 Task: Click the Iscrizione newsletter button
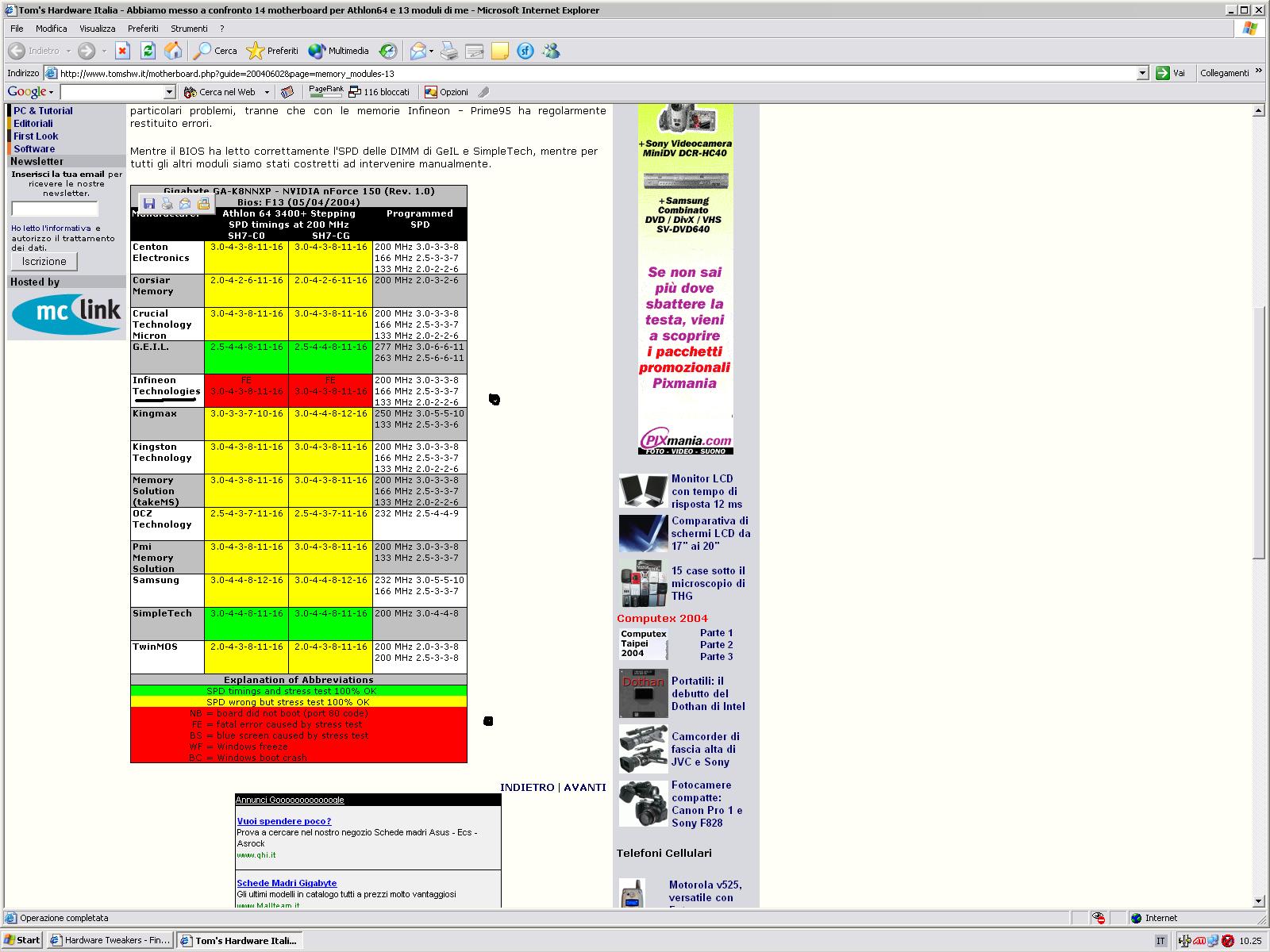click(x=44, y=261)
